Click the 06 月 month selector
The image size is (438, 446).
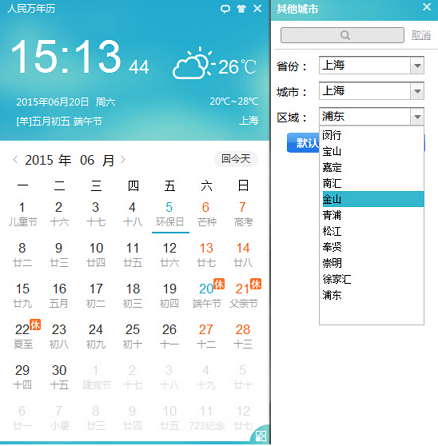[97, 160]
